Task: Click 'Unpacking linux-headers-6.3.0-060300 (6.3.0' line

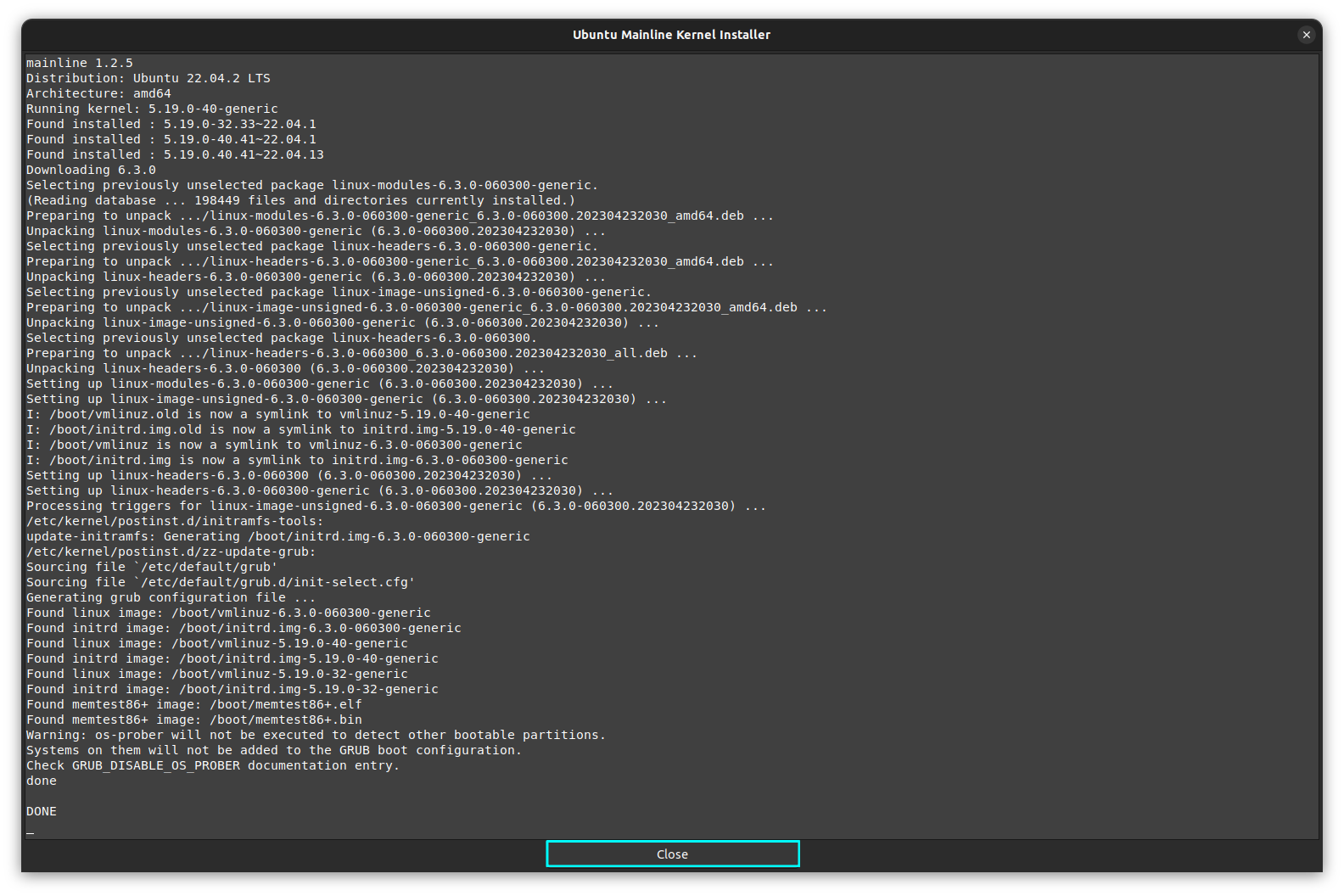Action: 285,368
